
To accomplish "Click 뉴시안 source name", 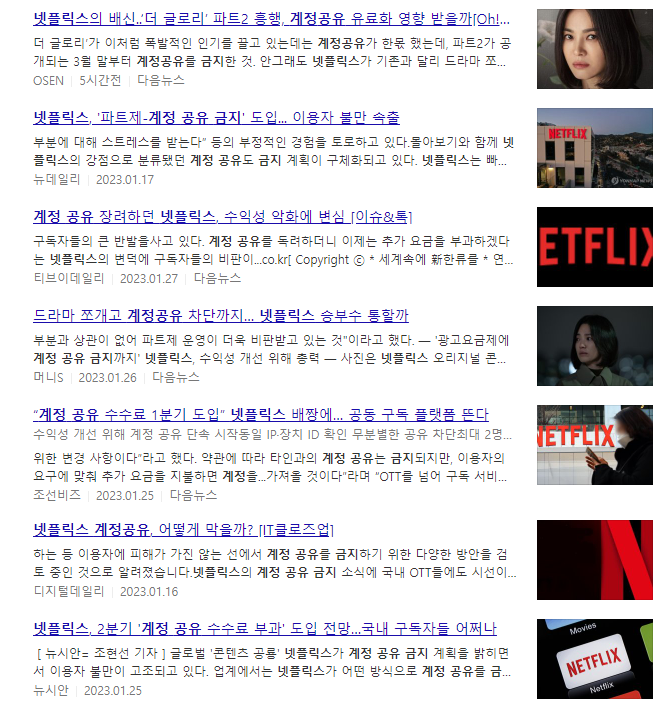I will pyautogui.click(x=51, y=690).
